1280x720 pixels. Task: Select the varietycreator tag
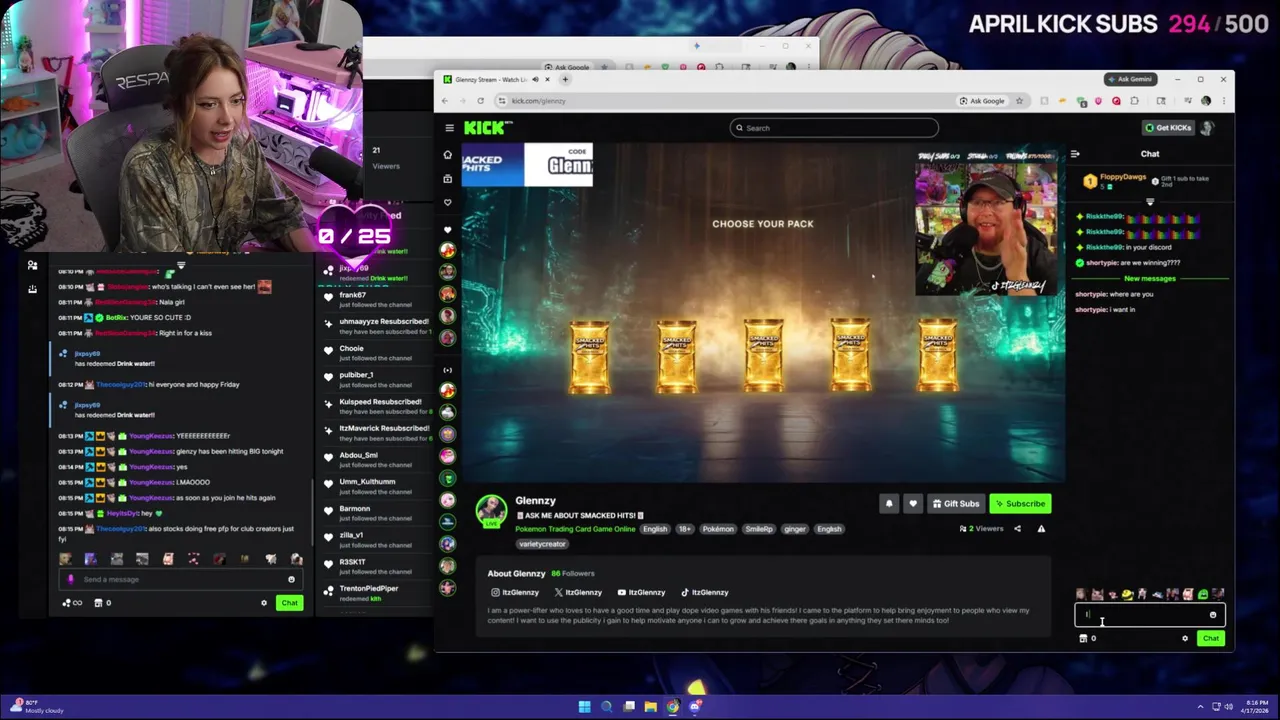tap(542, 544)
